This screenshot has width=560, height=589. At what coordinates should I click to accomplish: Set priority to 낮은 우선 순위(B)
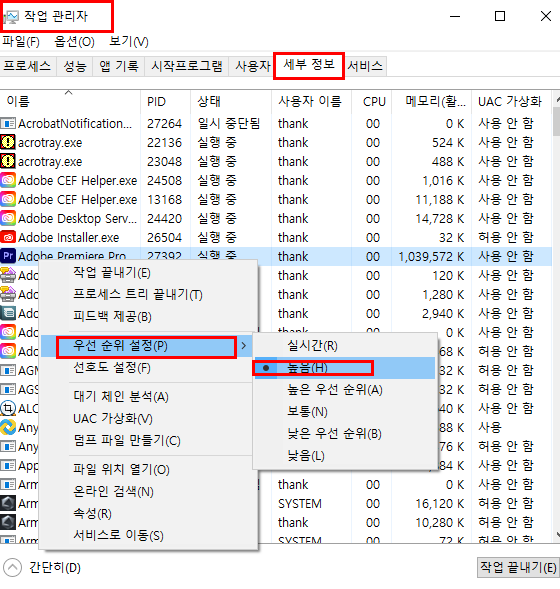click(x=345, y=433)
